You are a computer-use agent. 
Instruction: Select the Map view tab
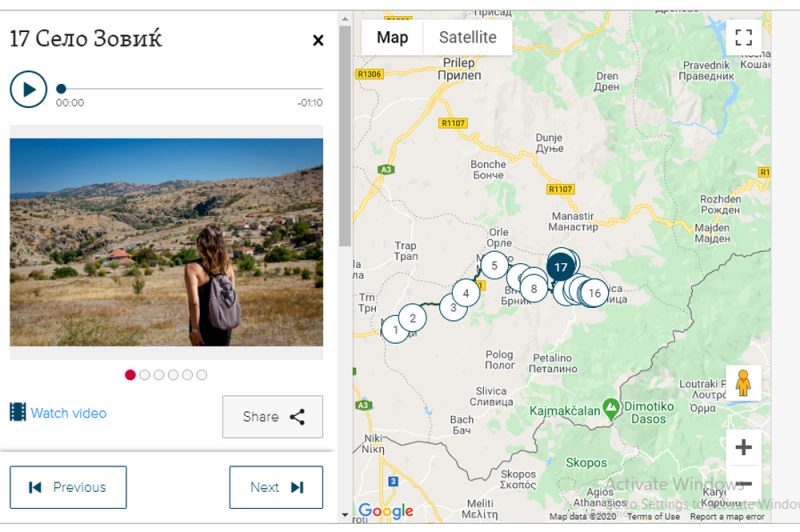[392, 38]
